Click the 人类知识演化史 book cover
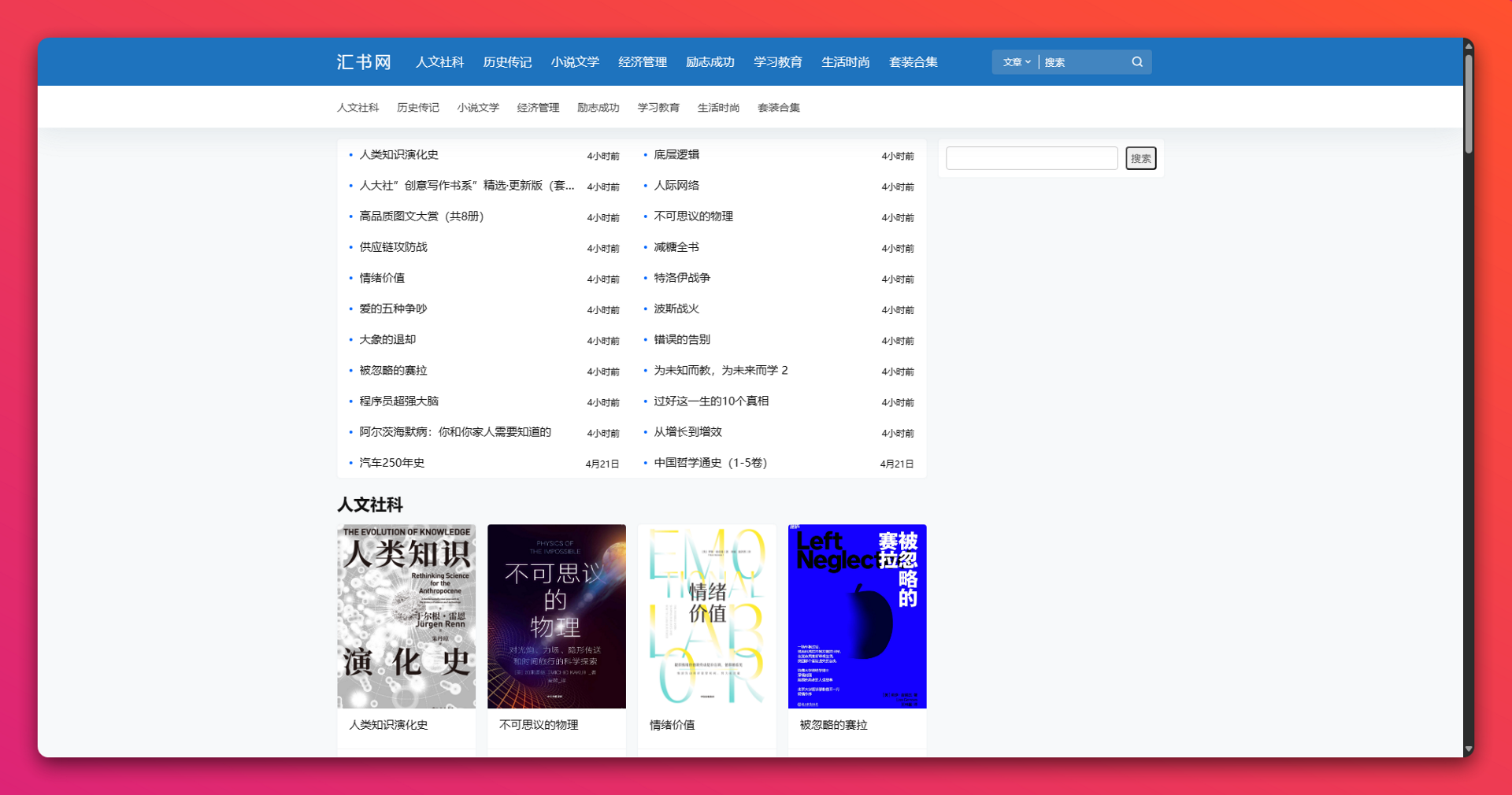This screenshot has height=795, width=1512. (x=406, y=616)
